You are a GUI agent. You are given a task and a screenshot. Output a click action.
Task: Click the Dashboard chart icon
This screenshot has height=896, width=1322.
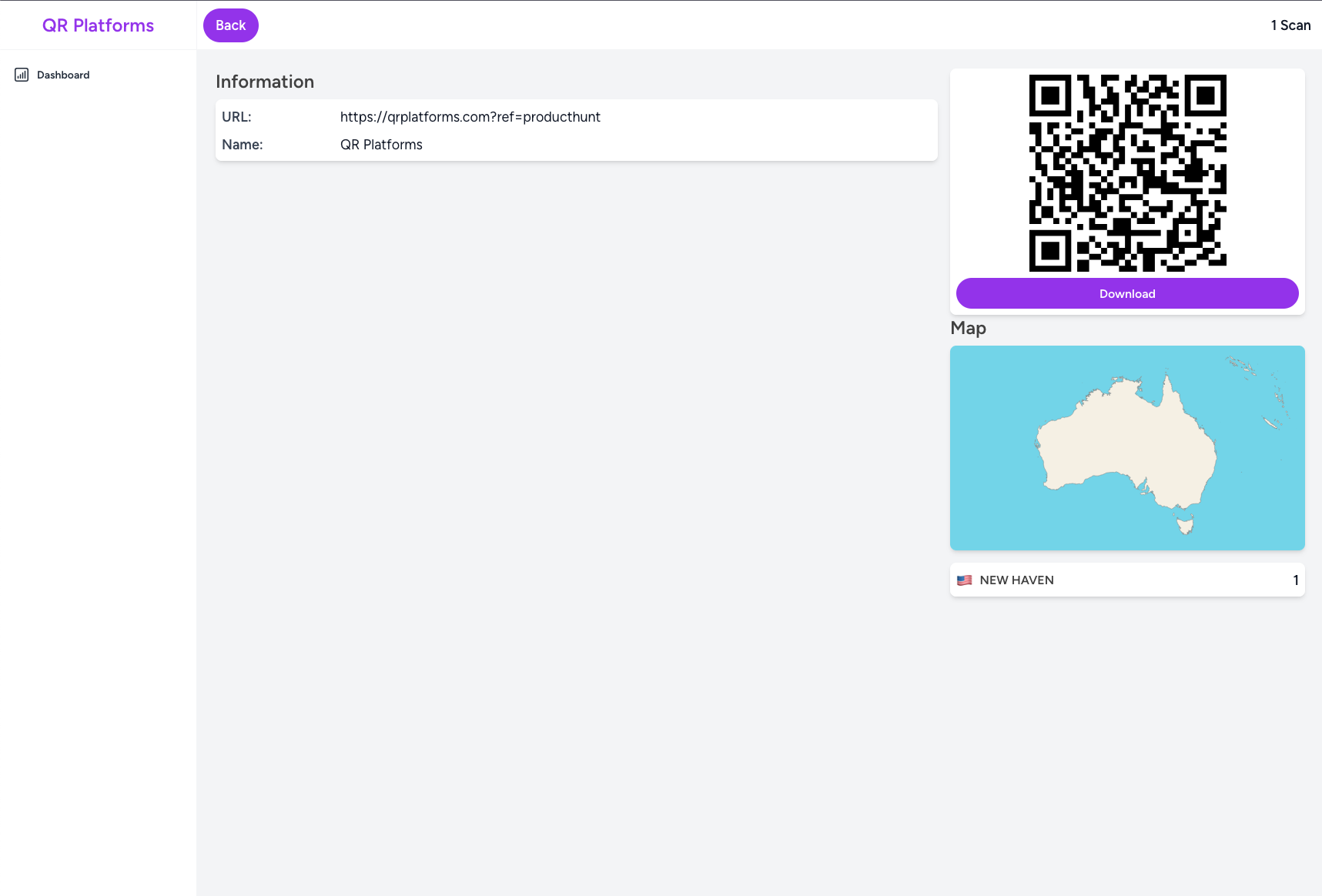22,75
